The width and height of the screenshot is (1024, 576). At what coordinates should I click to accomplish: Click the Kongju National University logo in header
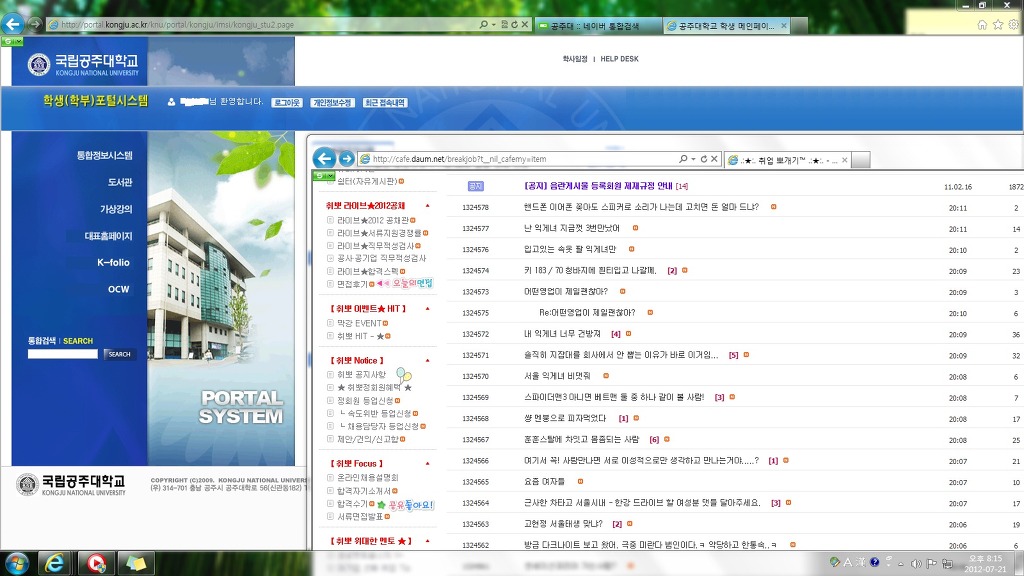coord(84,64)
